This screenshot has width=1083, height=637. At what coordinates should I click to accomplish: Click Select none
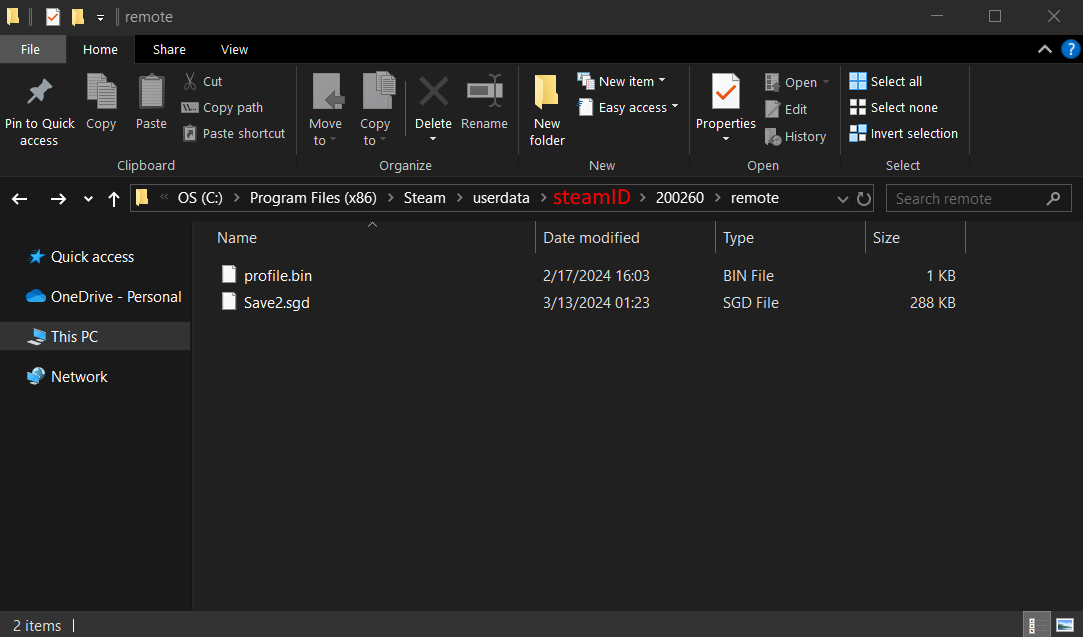893,108
